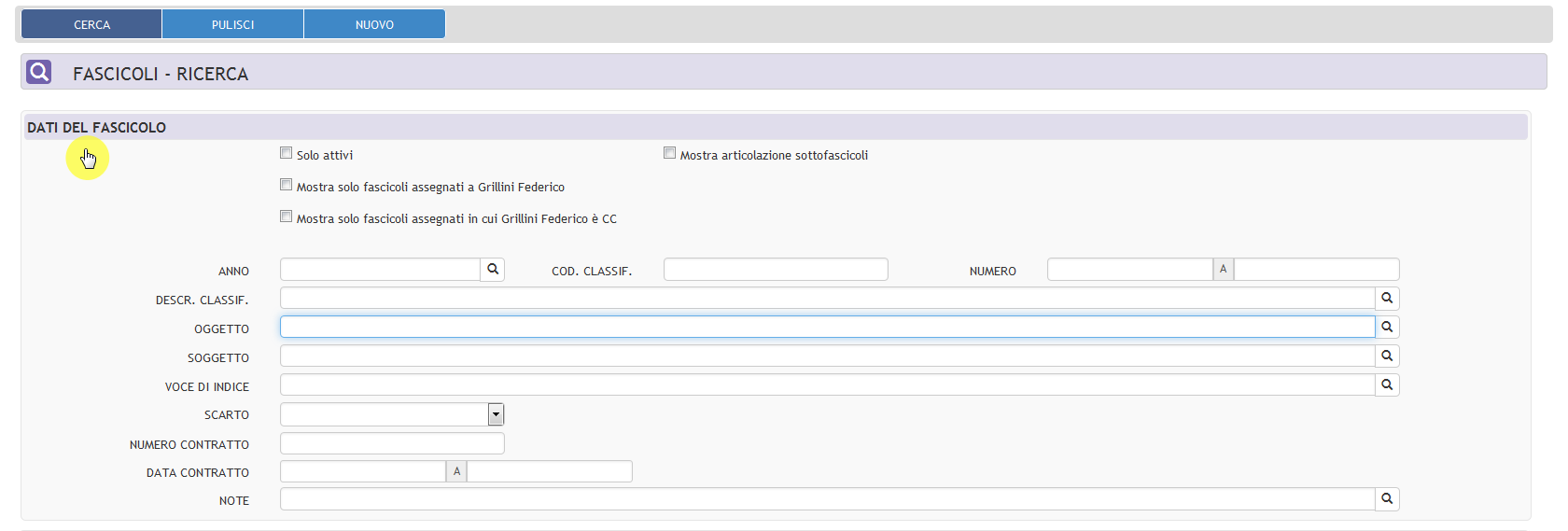Focus the COD. CLASSIF. text field

pyautogui.click(x=776, y=270)
